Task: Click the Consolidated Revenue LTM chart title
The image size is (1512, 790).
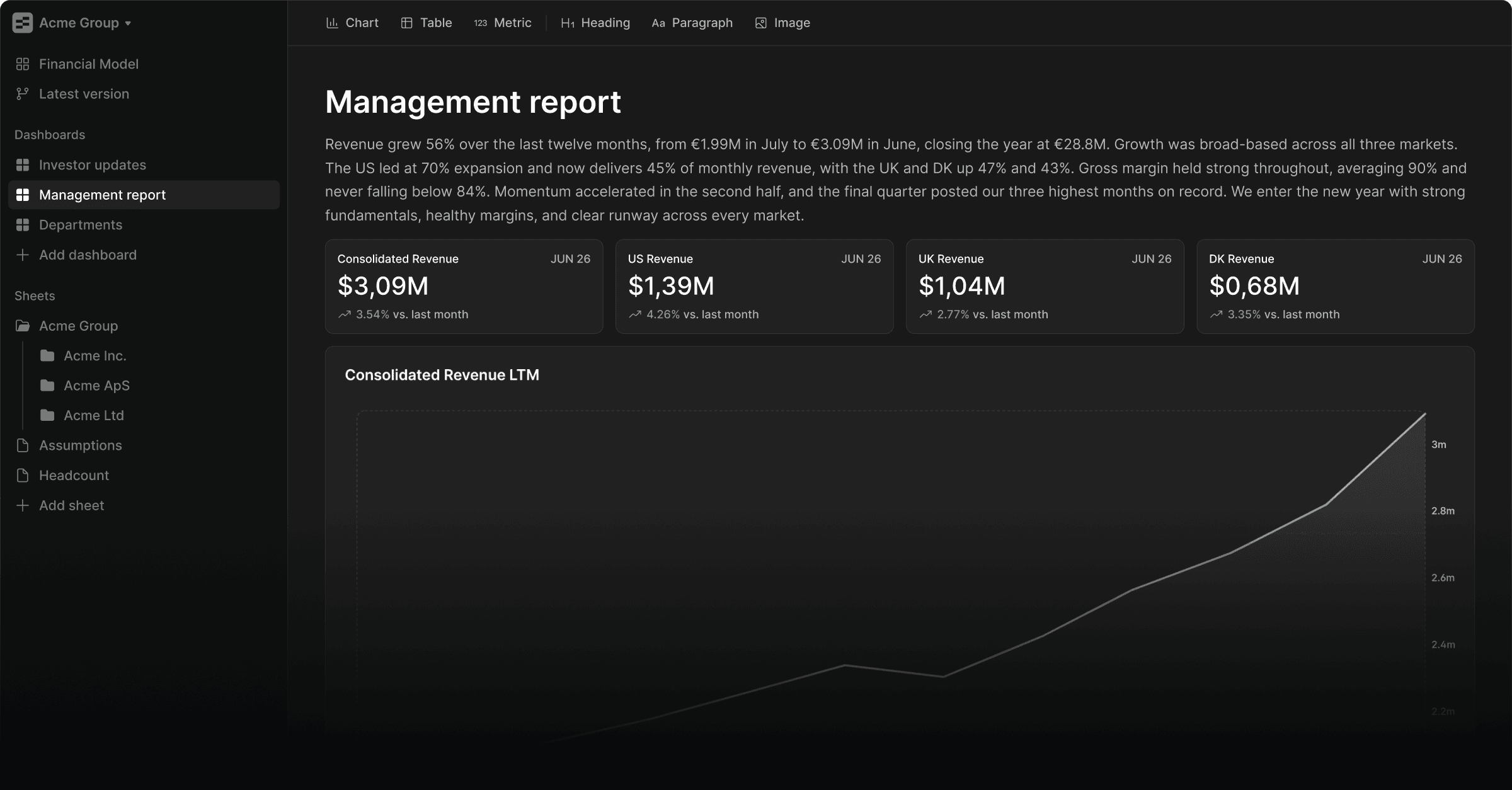Action: pyautogui.click(x=442, y=375)
